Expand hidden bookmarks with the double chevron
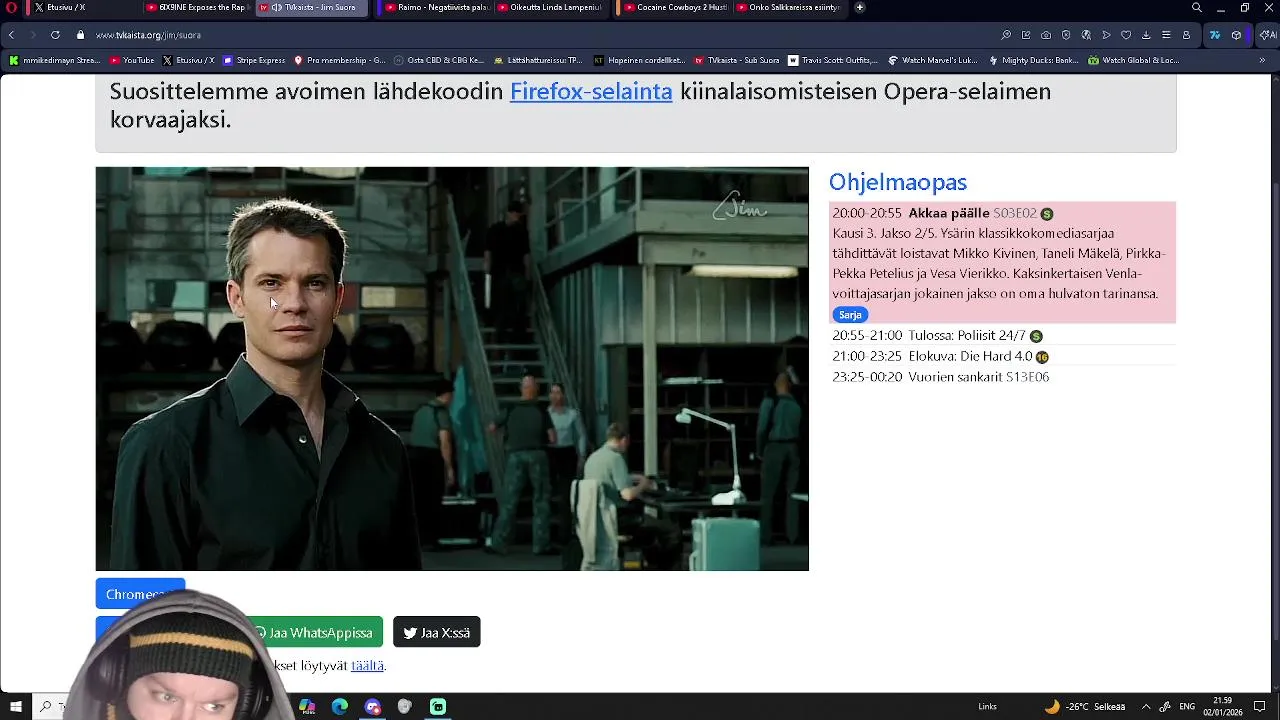1280x720 pixels. tap(1262, 60)
